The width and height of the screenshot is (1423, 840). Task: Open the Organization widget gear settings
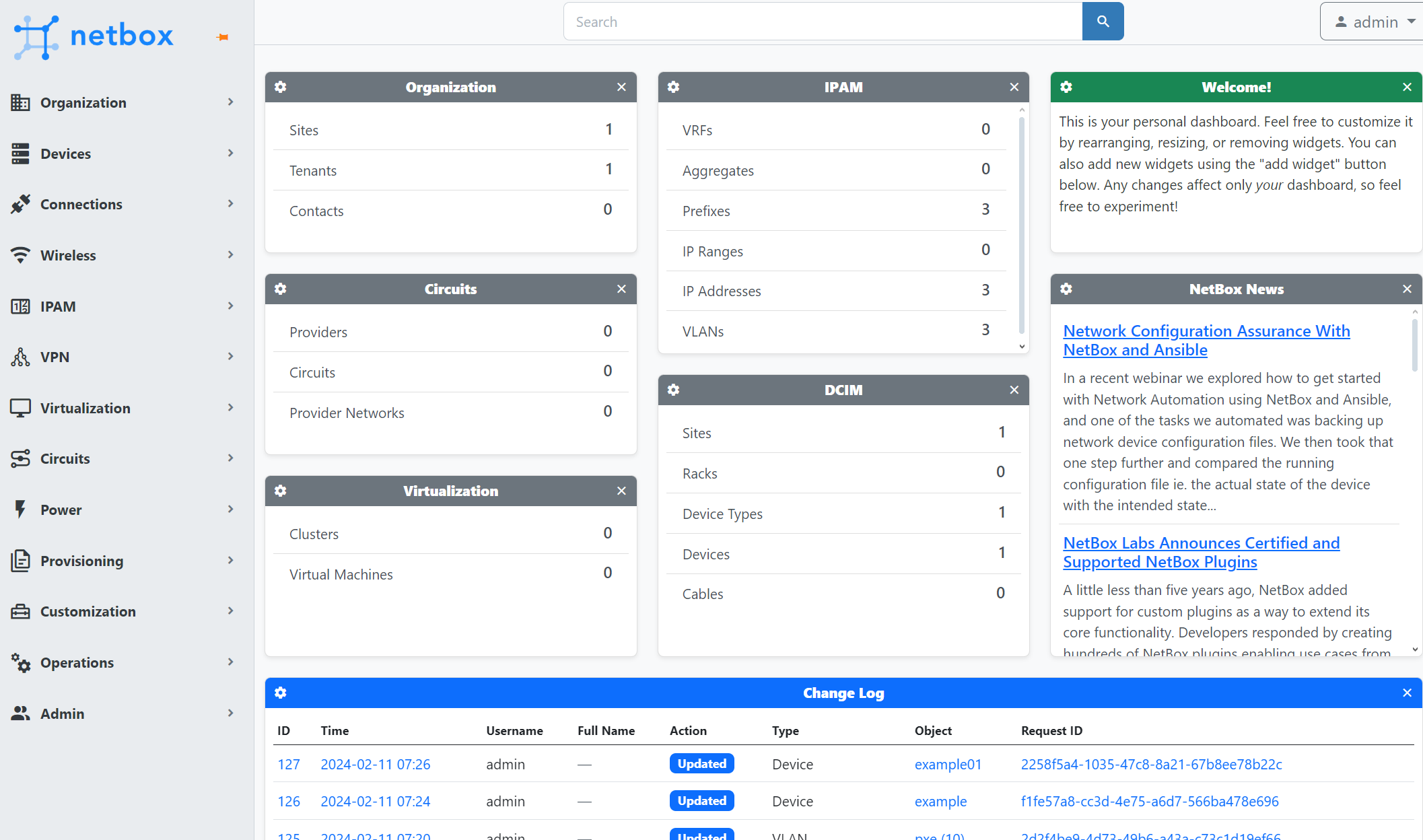[281, 87]
